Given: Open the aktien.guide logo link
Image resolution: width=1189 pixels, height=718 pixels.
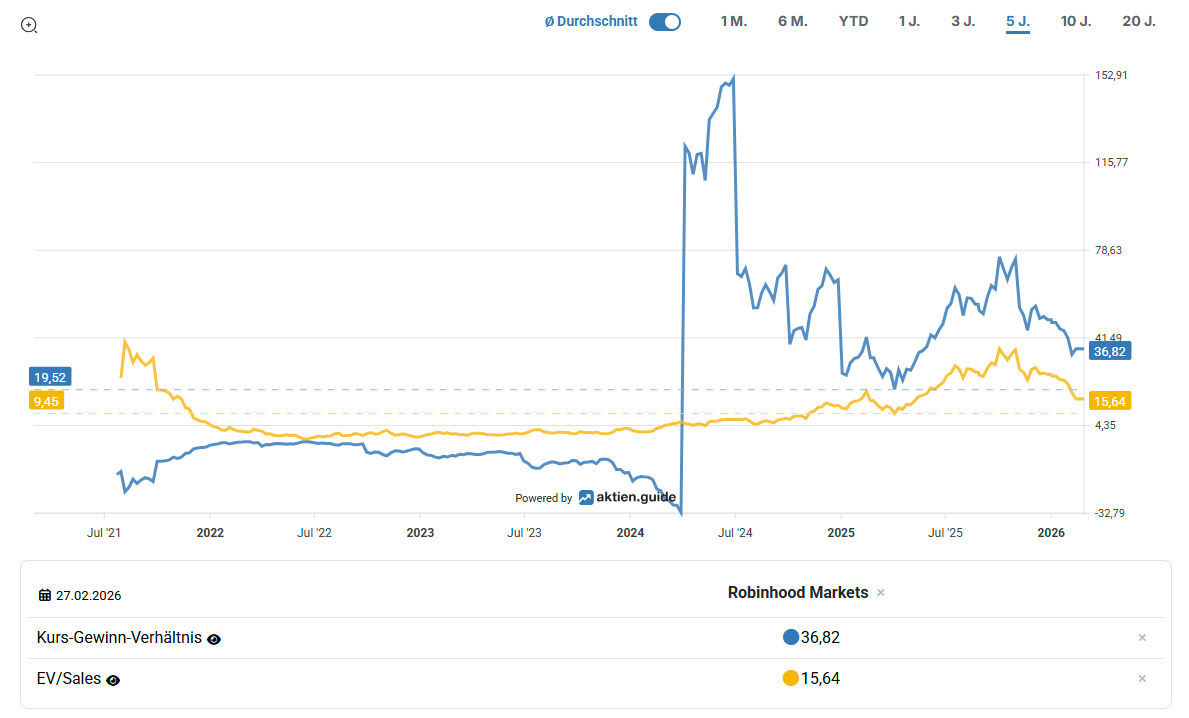Looking at the screenshot, I should 627,497.
